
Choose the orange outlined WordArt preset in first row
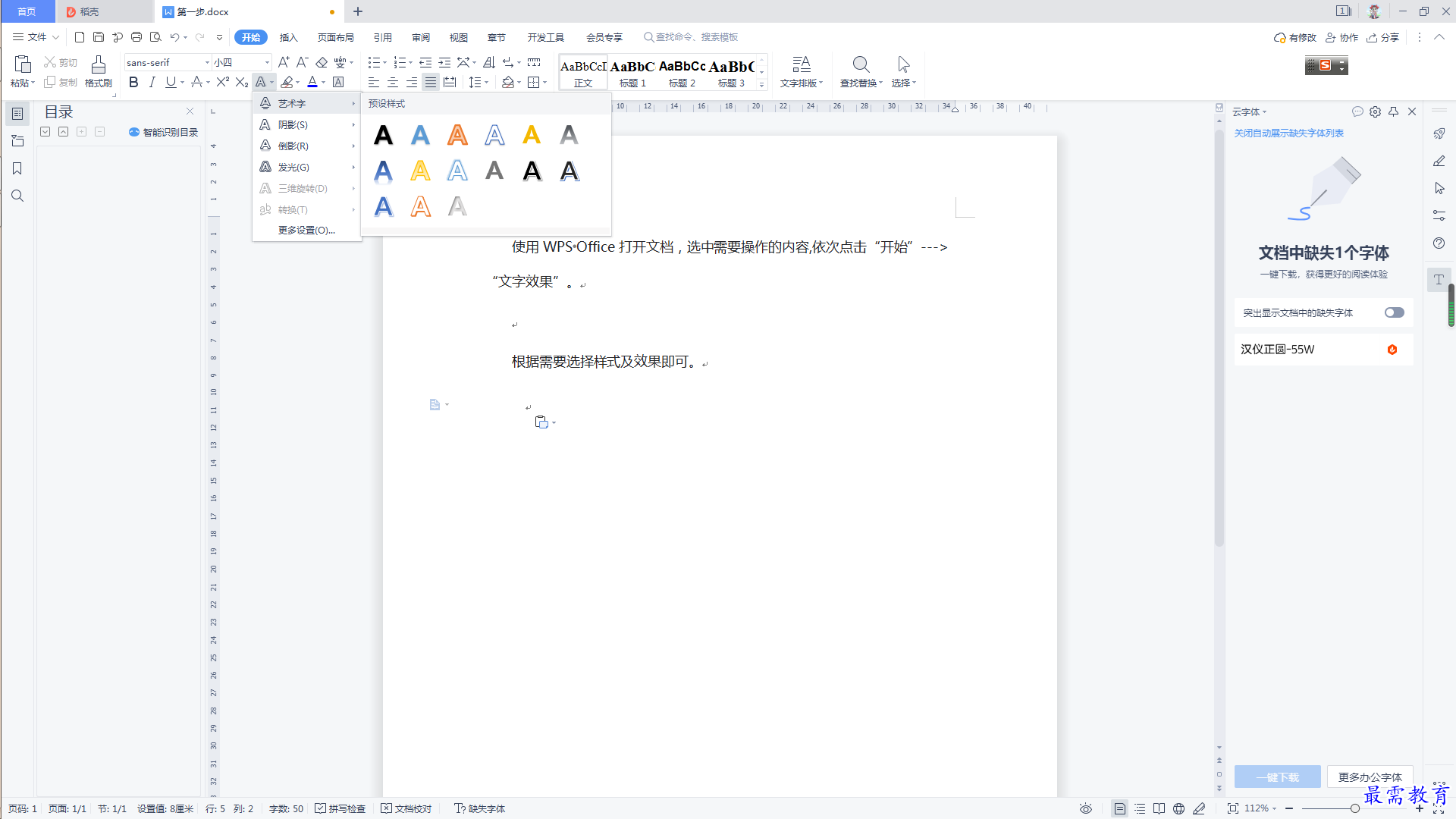457,135
